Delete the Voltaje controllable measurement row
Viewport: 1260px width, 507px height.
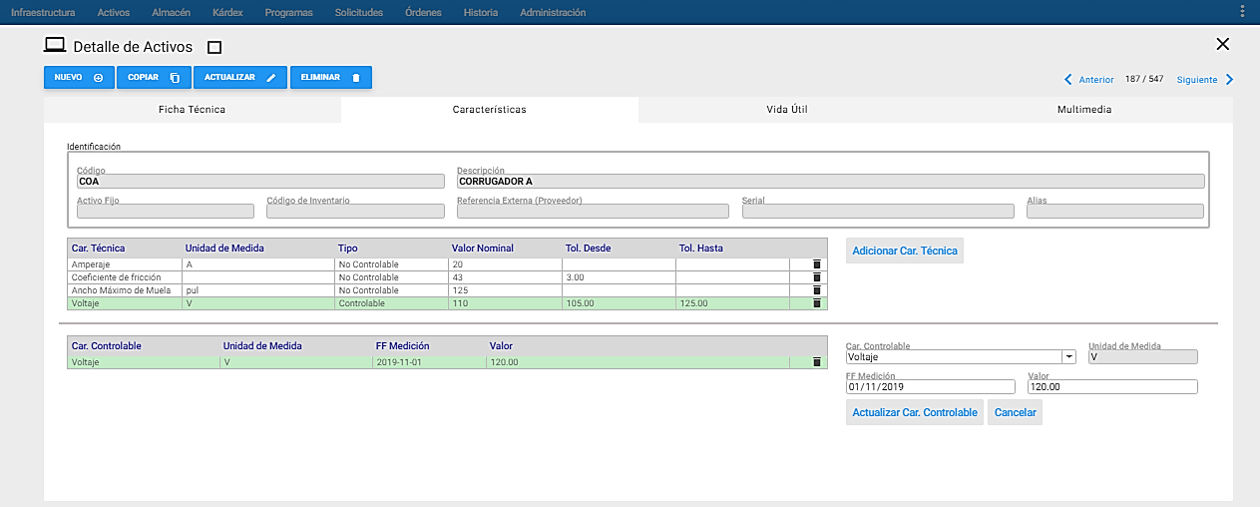816,362
